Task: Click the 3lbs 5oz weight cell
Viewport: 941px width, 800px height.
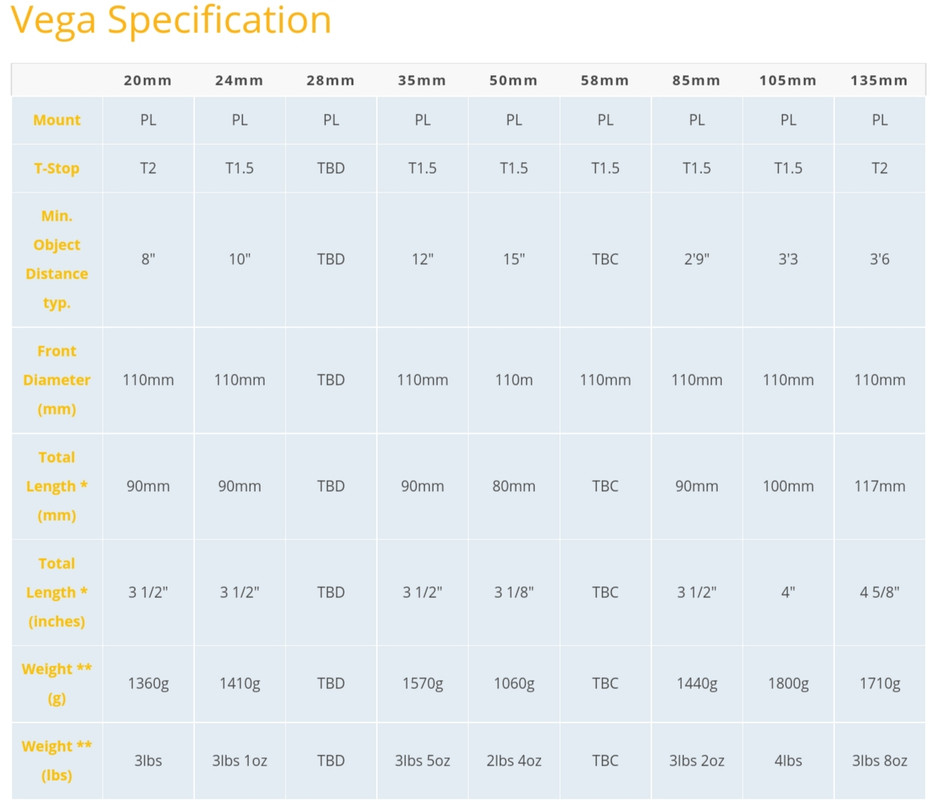Action: coord(422,760)
